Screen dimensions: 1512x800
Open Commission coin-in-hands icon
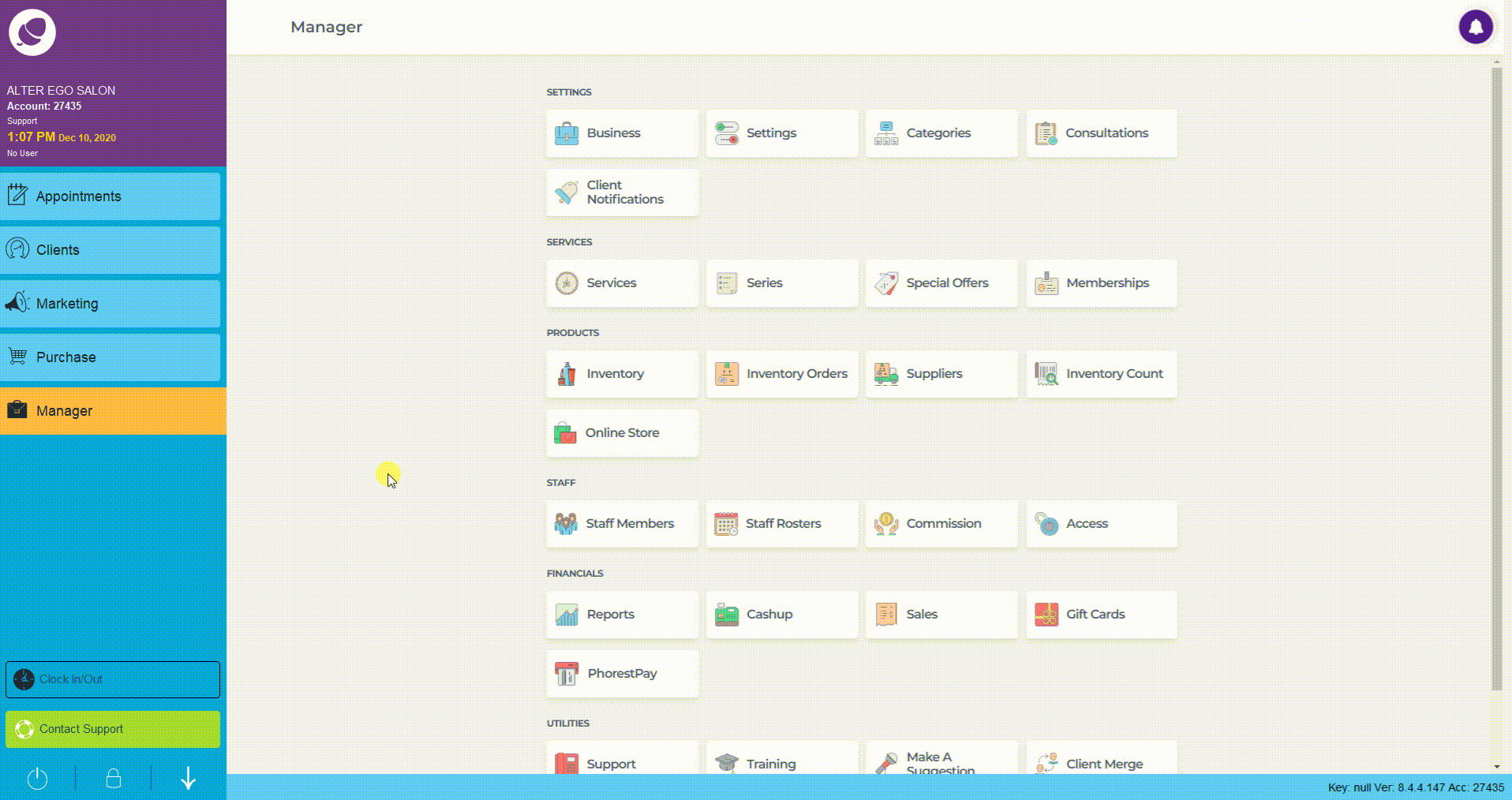click(x=886, y=524)
